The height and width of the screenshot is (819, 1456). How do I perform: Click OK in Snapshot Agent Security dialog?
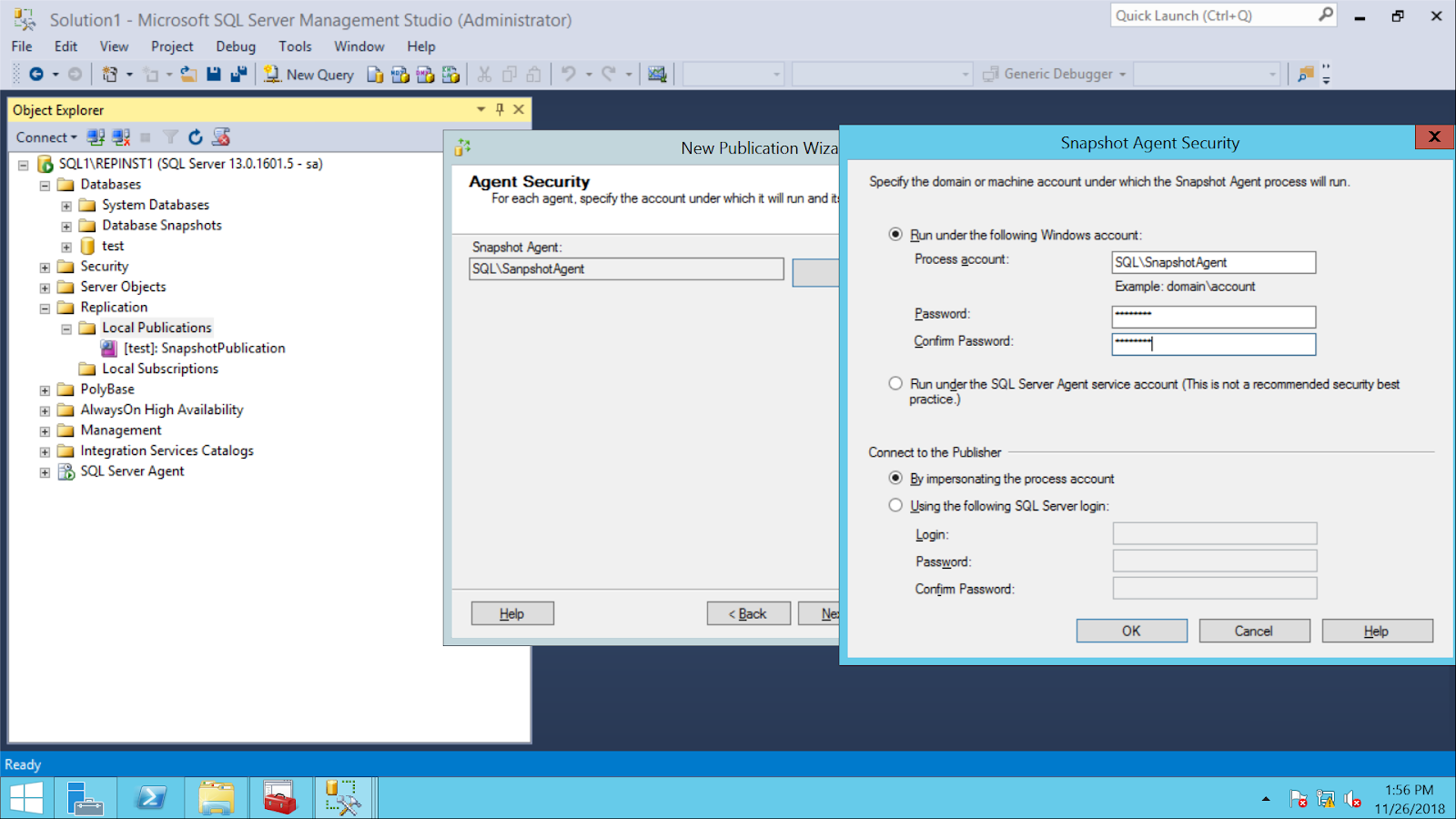[1131, 631]
